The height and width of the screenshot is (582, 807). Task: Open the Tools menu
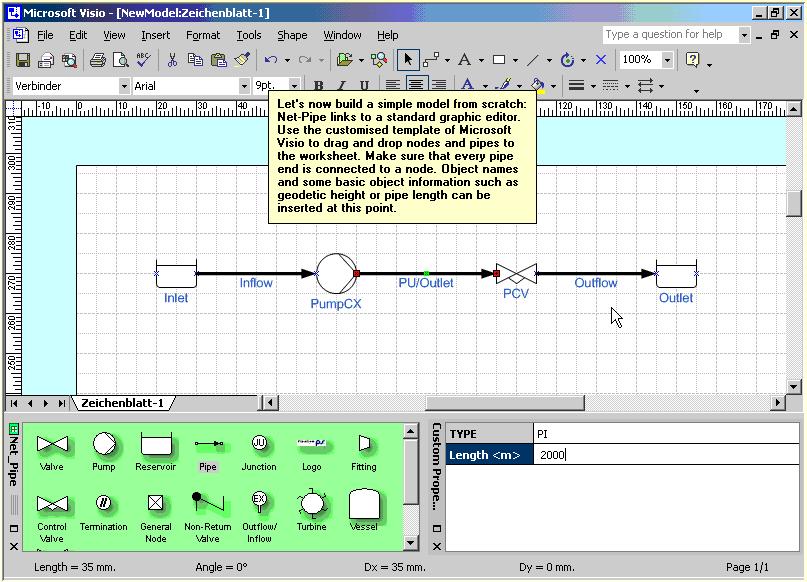click(x=249, y=35)
